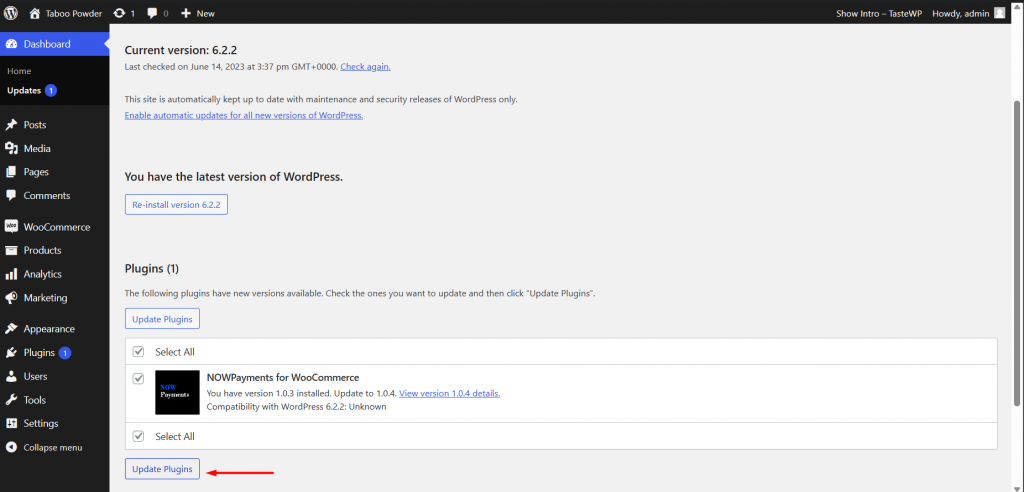This screenshot has height=492, width=1024.
Task: Click View version 1.0.4 details link
Action: coord(449,393)
